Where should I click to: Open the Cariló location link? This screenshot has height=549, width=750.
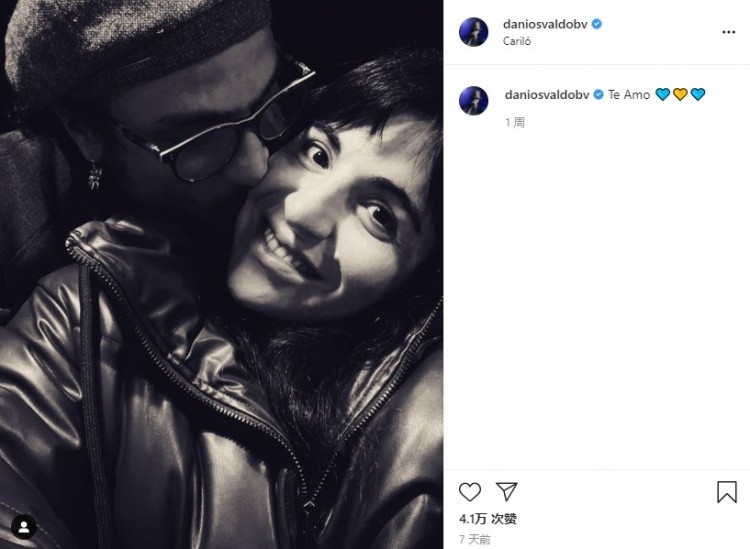click(x=517, y=41)
